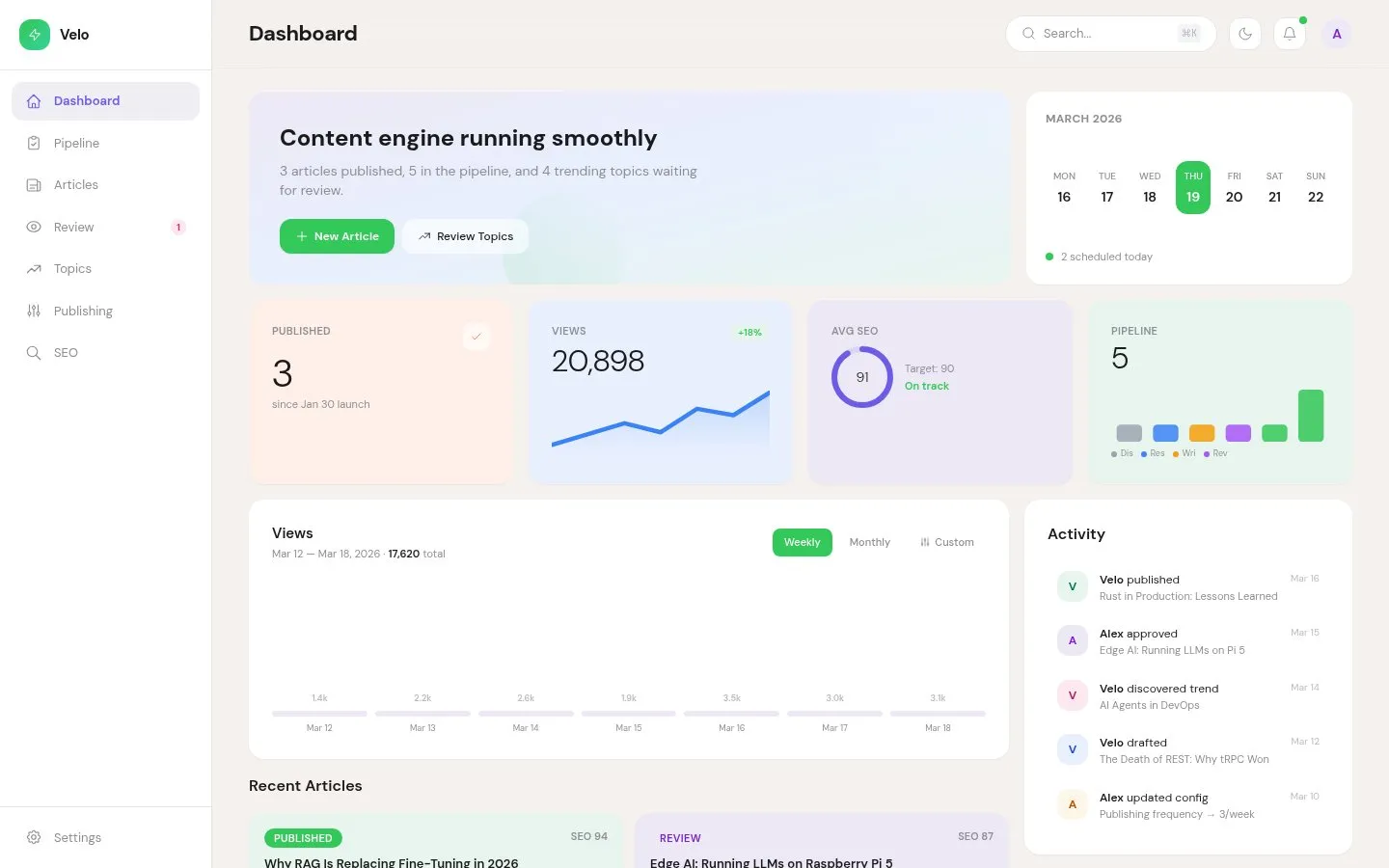Open Review section with eye icon

[73, 228]
